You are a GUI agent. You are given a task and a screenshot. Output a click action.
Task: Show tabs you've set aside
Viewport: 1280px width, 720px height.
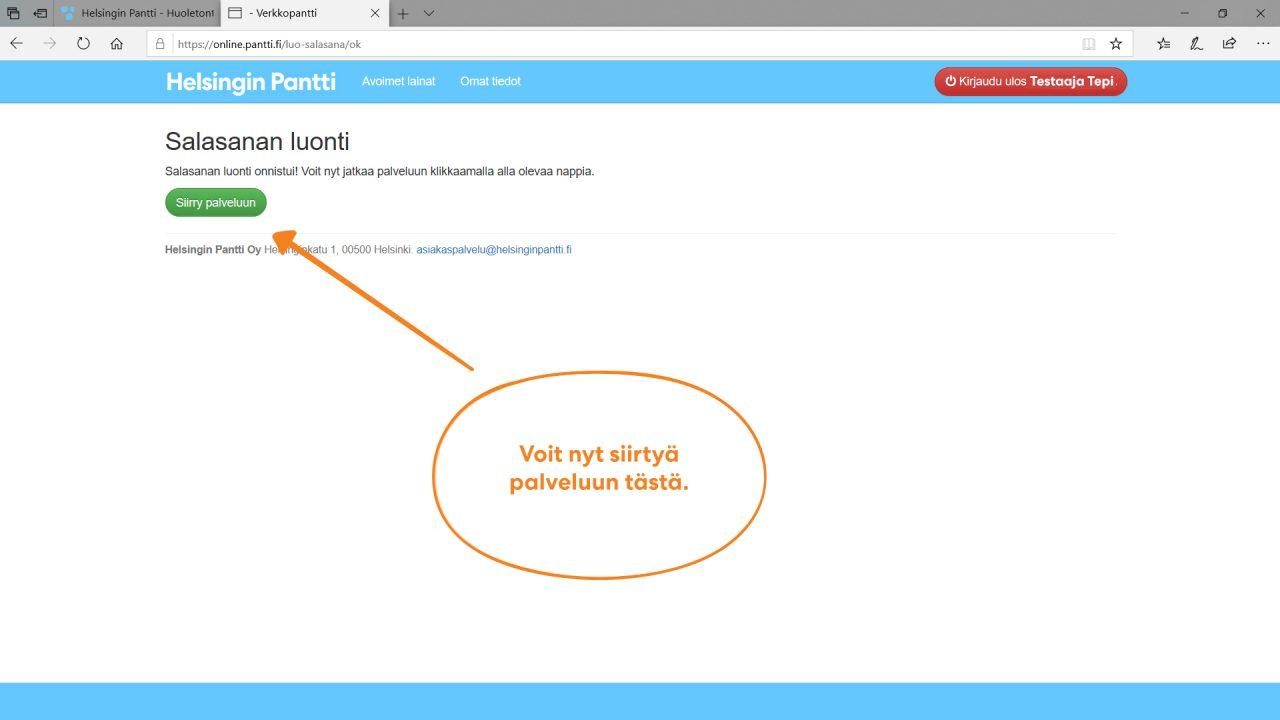(x=13, y=13)
